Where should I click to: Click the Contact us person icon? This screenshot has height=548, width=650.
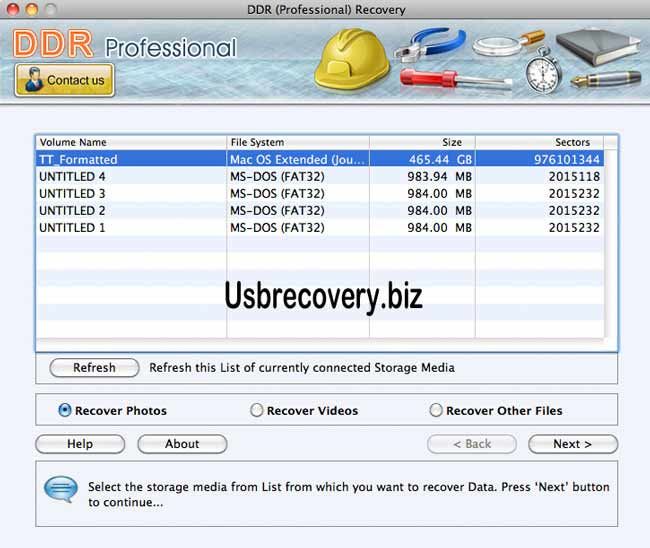(33, 80)
